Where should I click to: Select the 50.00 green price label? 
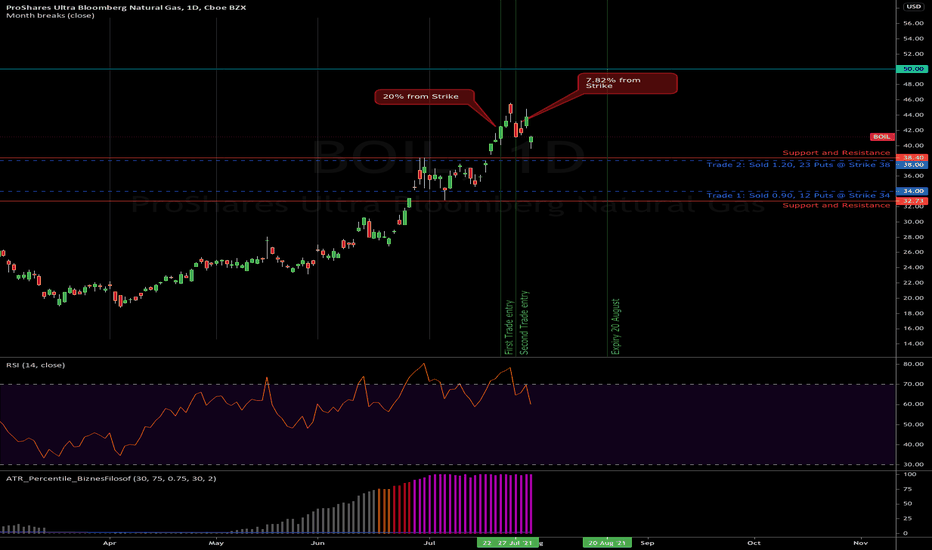[x=912, y=69]
